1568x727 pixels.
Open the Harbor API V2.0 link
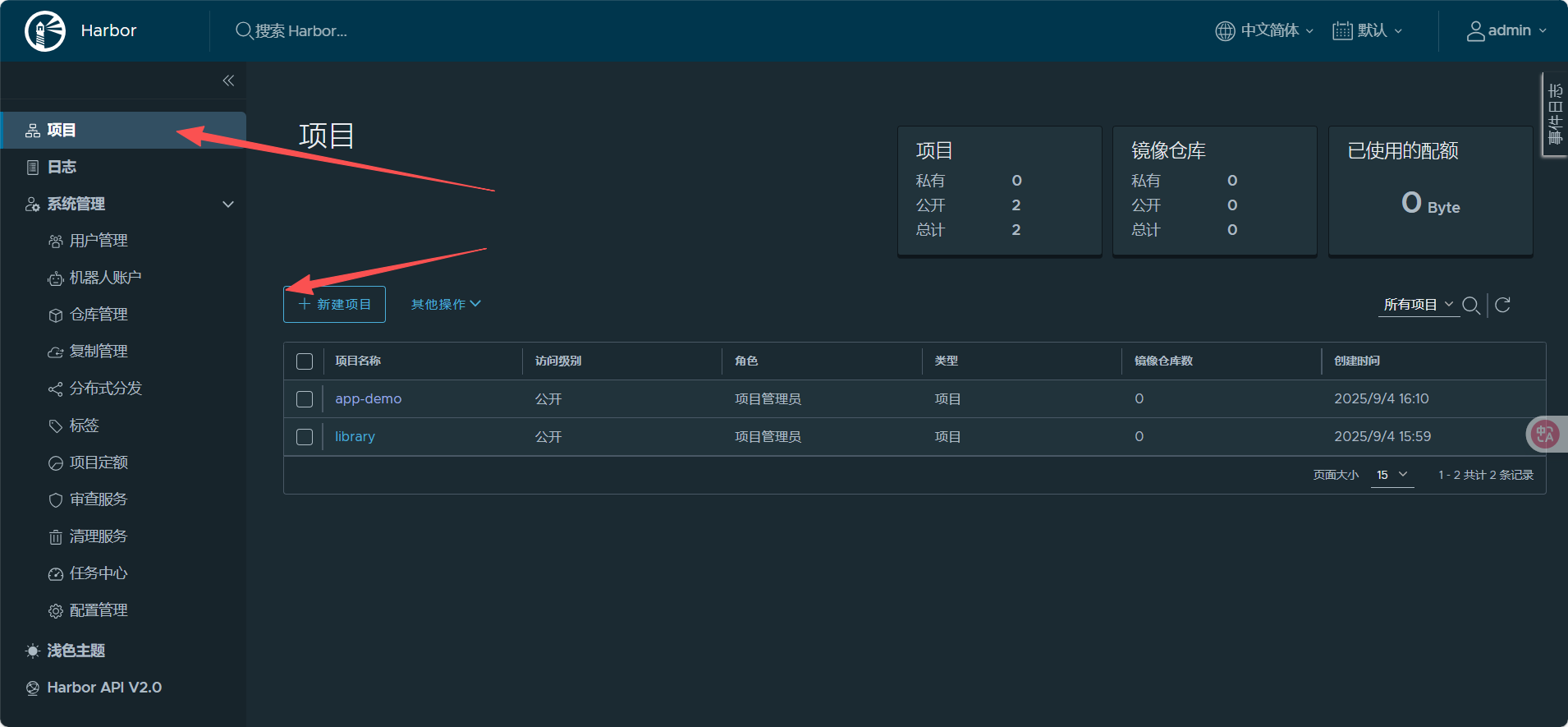(x=103, y=688)
